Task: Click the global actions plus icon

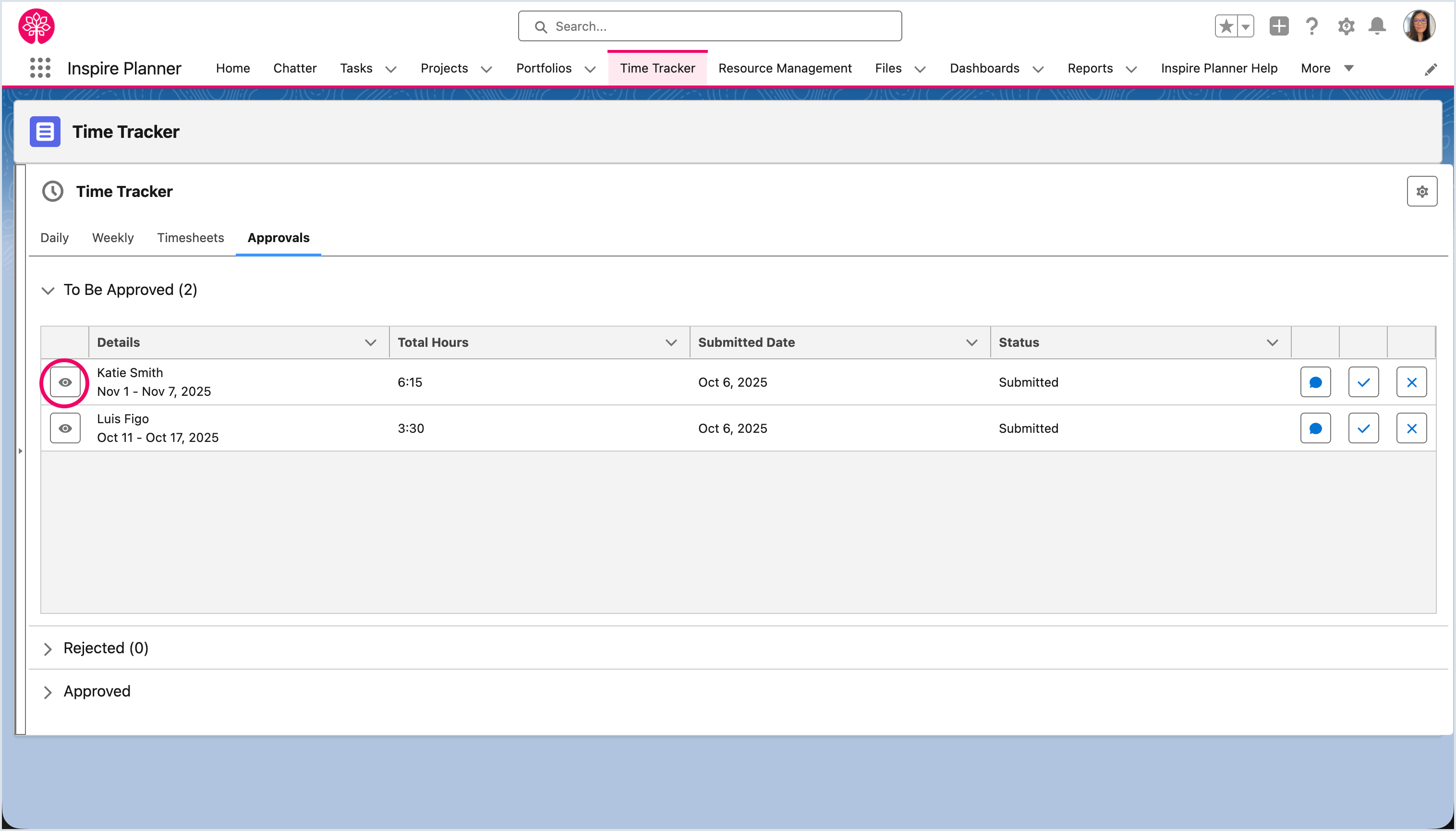Action: point(1279,26)
